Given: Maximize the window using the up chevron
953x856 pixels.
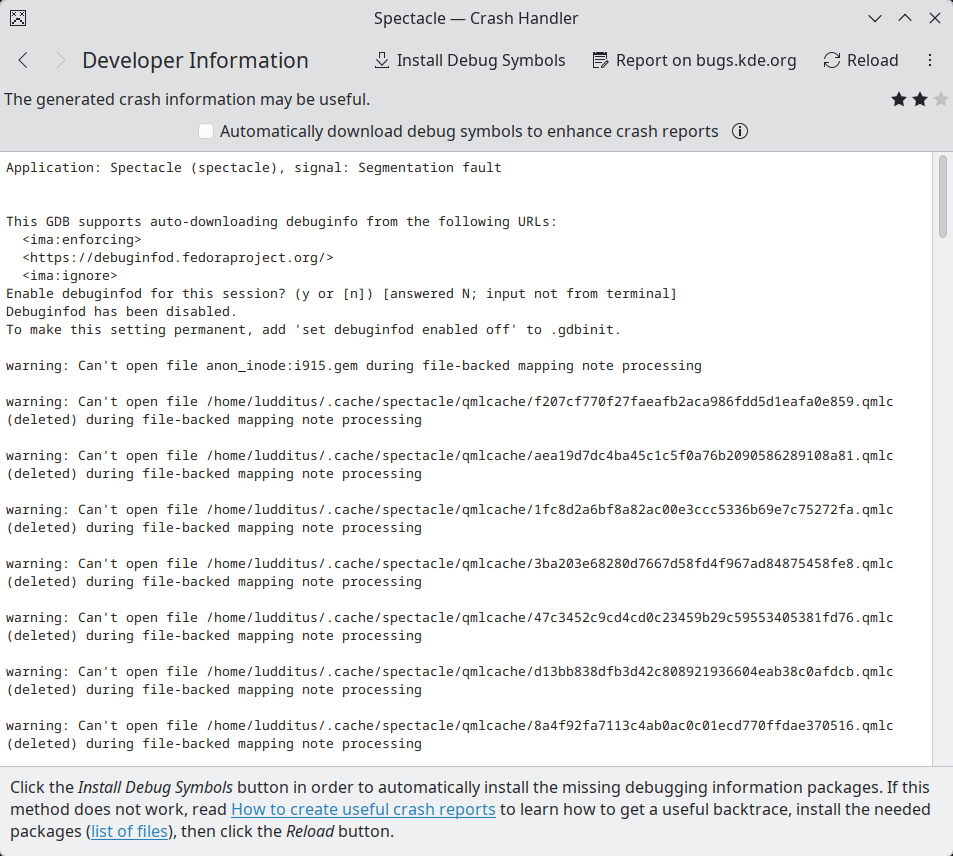Looking at the screenshot, I should pos(904,18).
